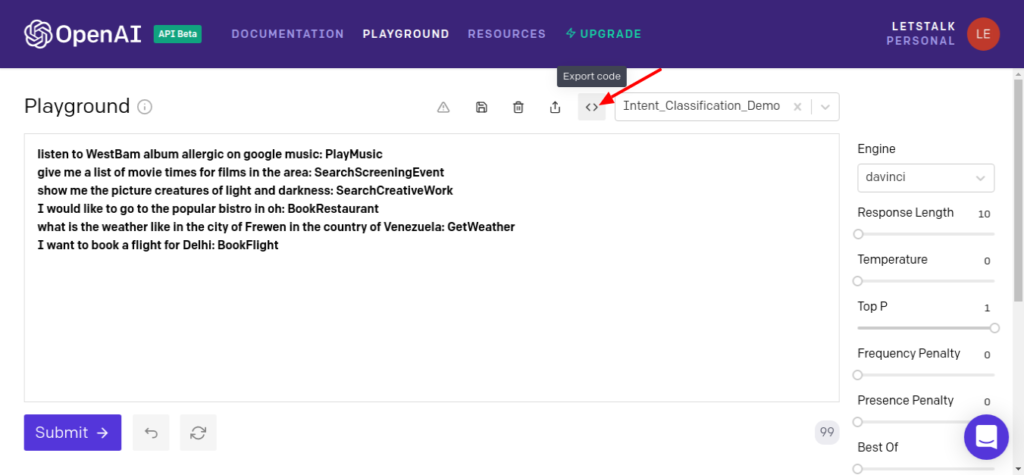Open the Engine davinci dropdown
Screen dimensions: 1024x475
tap(926, 178)
